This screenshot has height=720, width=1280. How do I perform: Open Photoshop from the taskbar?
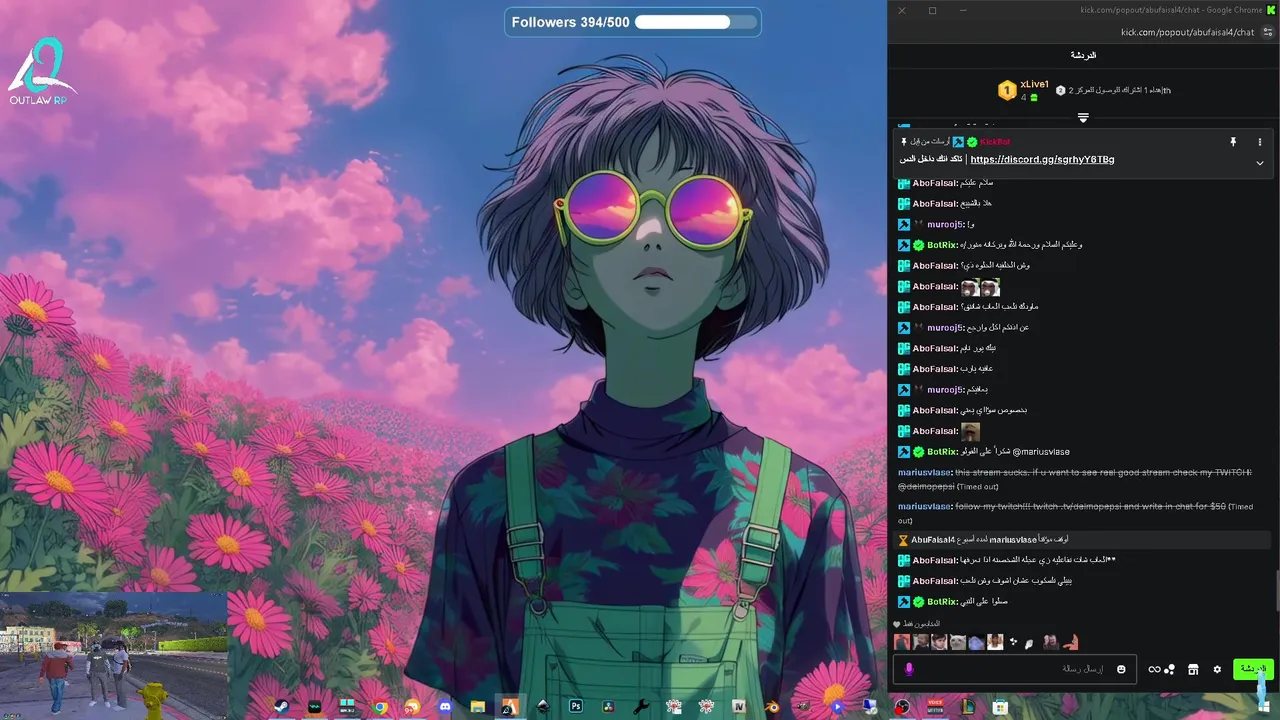[x=576, y=706]
